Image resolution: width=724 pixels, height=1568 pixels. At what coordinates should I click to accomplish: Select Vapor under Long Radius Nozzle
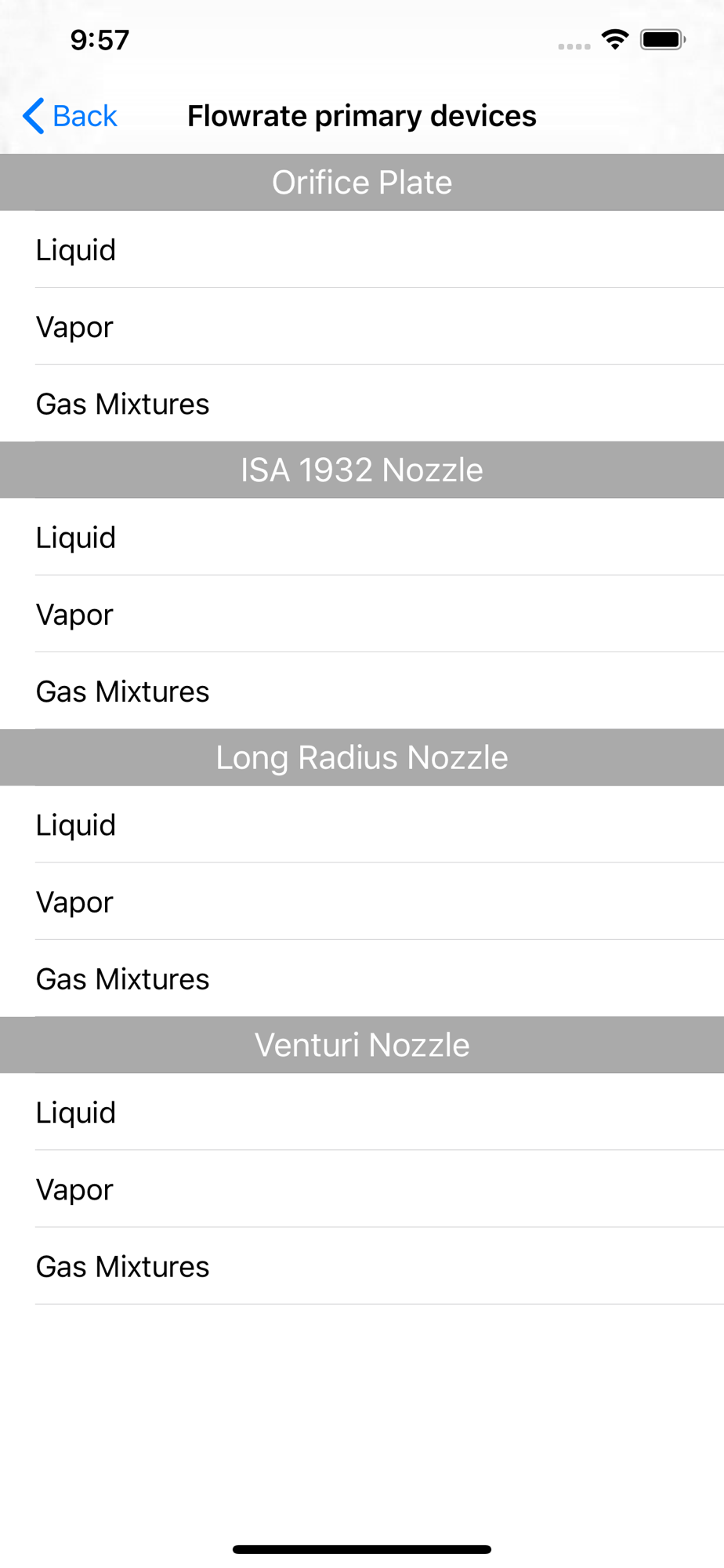[362, 902]
